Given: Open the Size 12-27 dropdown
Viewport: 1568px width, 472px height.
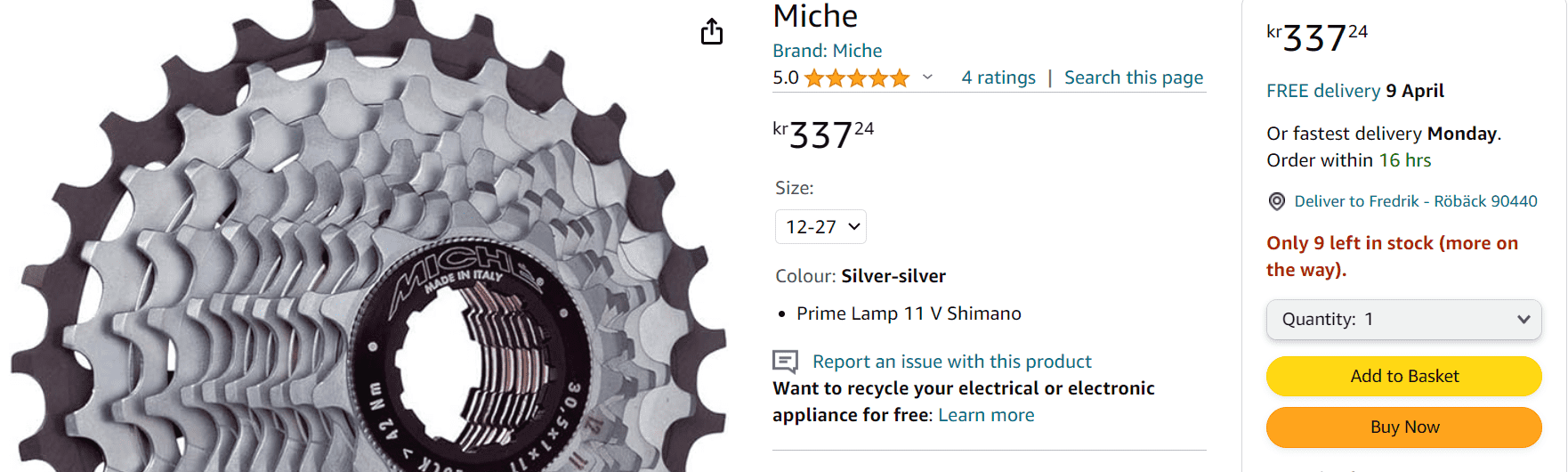Looking at the screenshot, I should coord(820,227).
